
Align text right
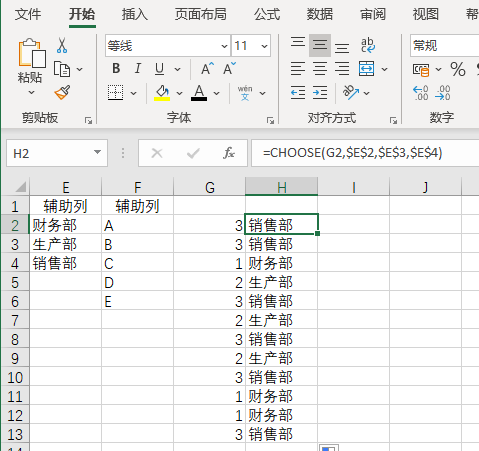(342, 69)
